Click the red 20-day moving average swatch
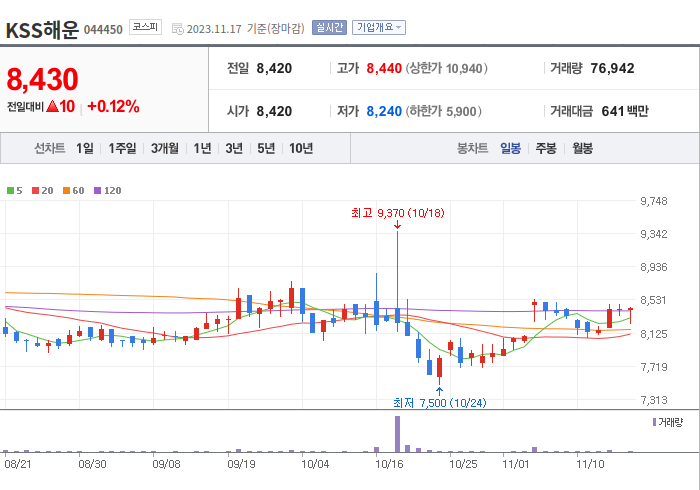The height and width of the screenshot is (490, 700). click(x=36, y=191)
